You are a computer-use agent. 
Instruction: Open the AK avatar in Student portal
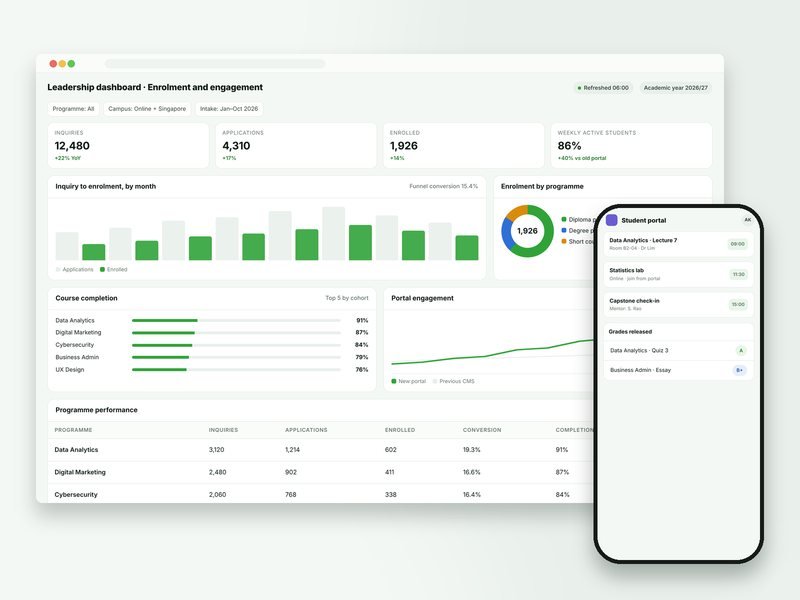(747, 220)
